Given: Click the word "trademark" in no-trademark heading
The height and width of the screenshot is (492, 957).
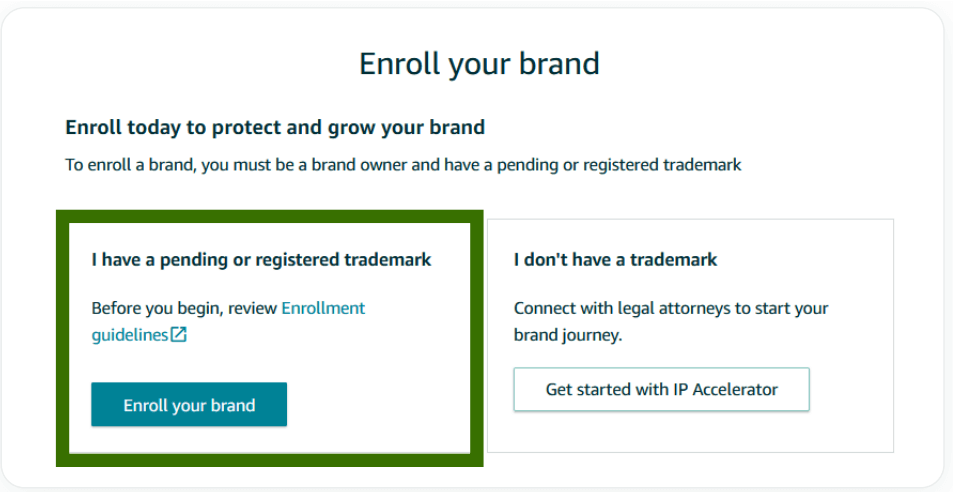Looking at the screenshot, I should point(674,259).
